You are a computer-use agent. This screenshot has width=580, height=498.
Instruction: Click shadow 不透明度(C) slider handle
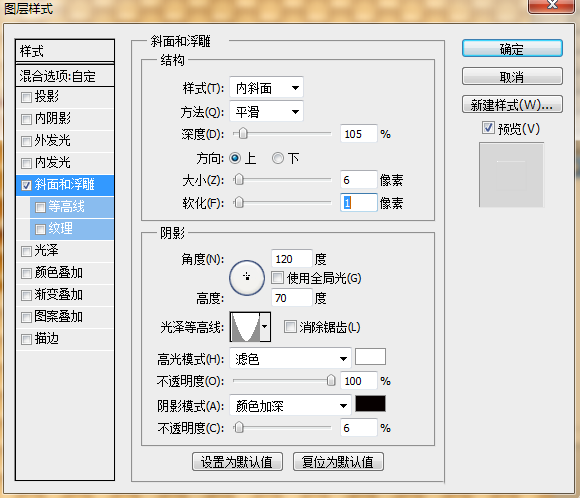(x=239, y=428)
